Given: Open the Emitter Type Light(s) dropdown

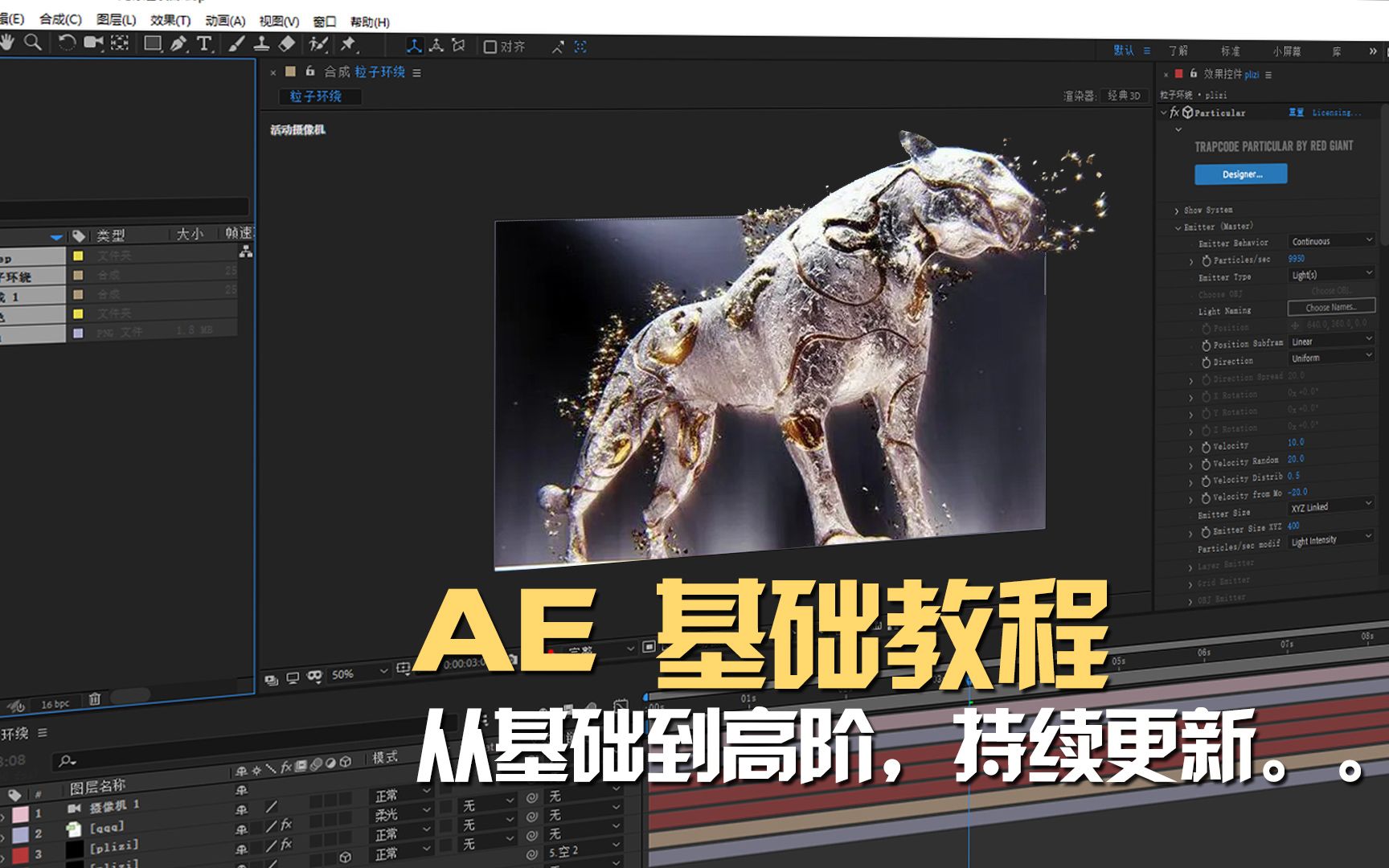Looking at the screenshot, I should pos(1331,275).
